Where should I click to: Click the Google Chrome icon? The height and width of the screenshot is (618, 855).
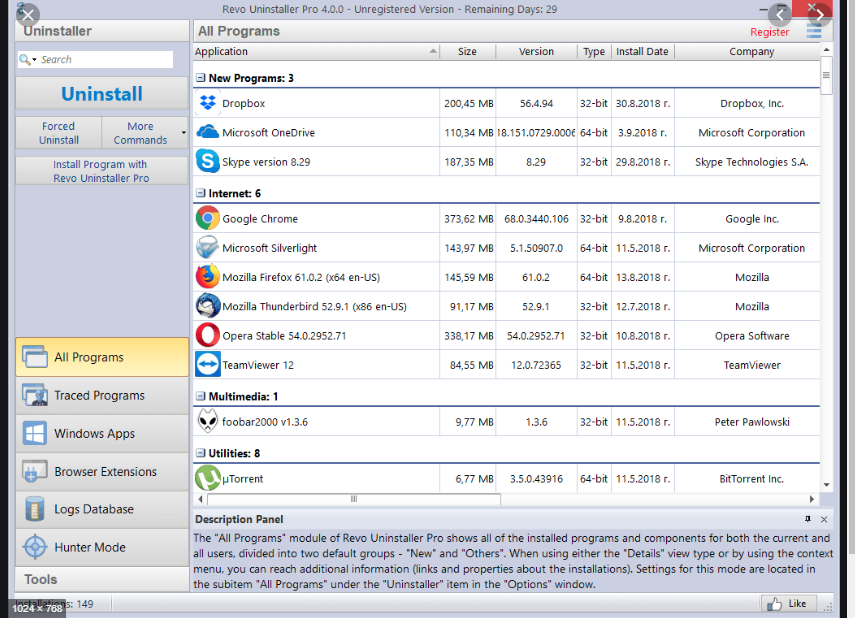(207, 218)
